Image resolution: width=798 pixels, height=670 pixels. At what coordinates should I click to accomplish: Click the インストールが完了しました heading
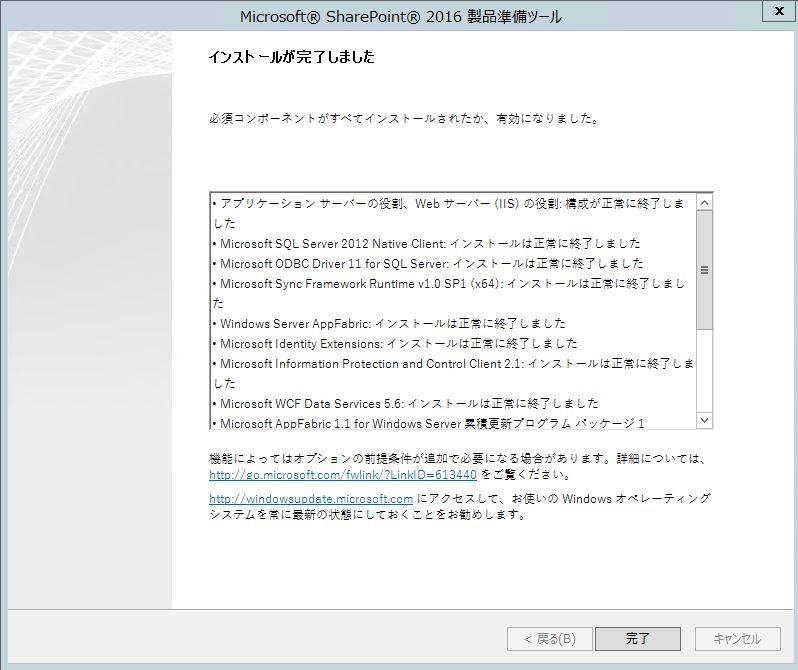click(x=292, y=57)
